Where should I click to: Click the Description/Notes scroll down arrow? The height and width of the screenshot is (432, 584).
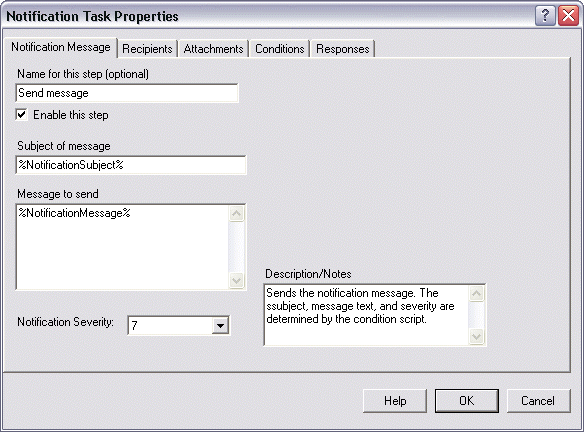point(476,337)
